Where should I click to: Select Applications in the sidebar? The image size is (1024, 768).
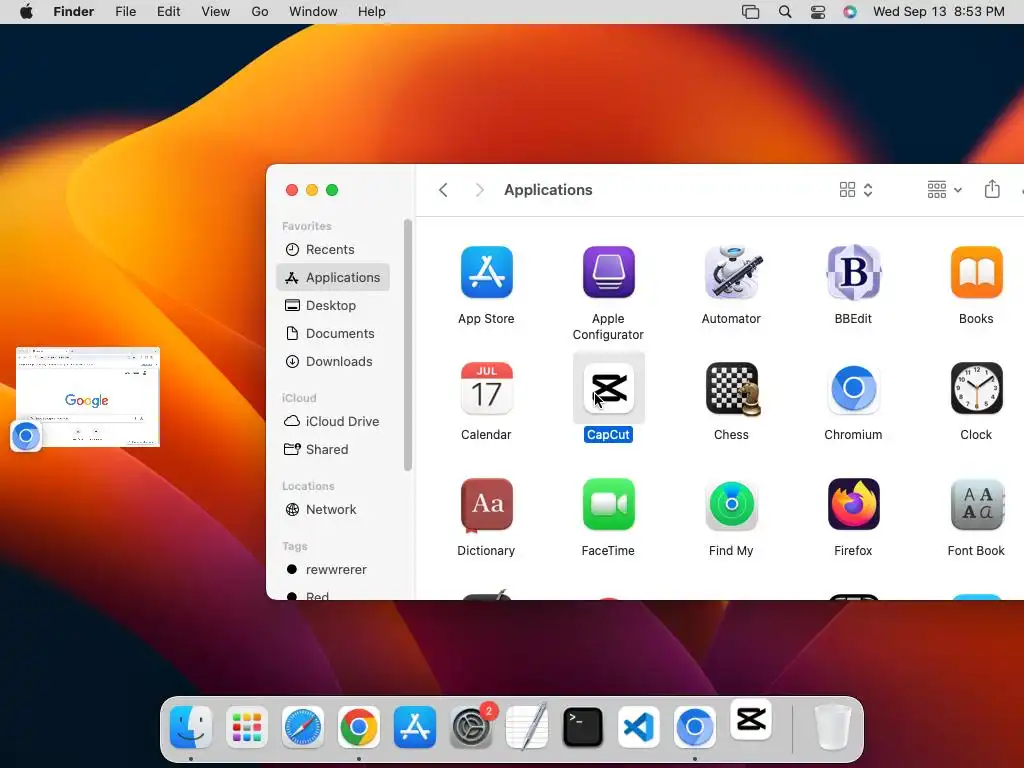[333, 278]
